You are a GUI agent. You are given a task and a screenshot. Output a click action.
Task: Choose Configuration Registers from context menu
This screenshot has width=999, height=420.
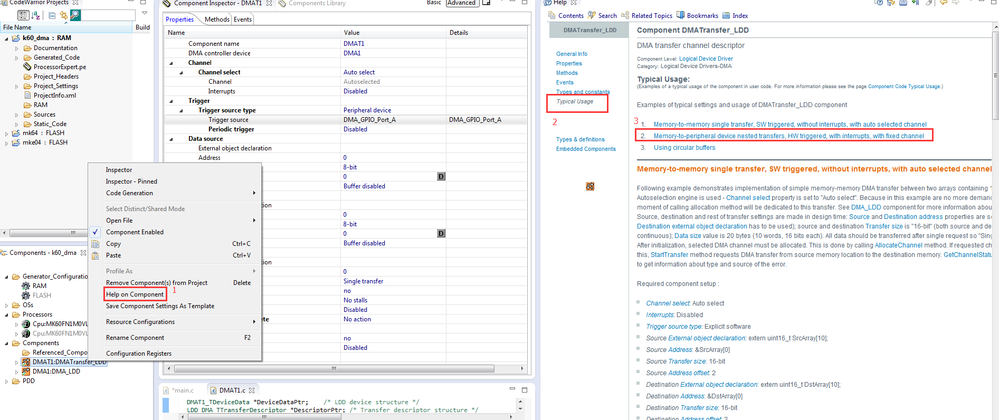[x=138, y=354]
